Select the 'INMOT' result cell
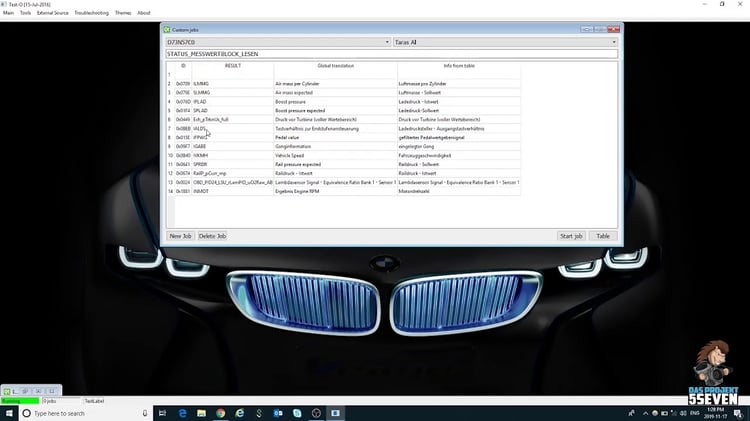This screenshot has height=421, width=750. [x=232, y=191]
